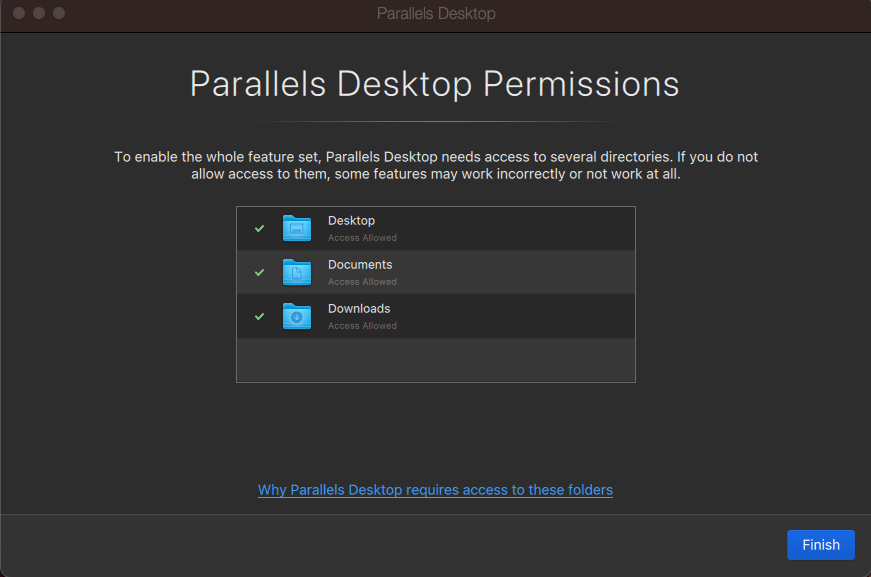
Task: Click the window zoom button in the title bar
Action: click(59, 13)
